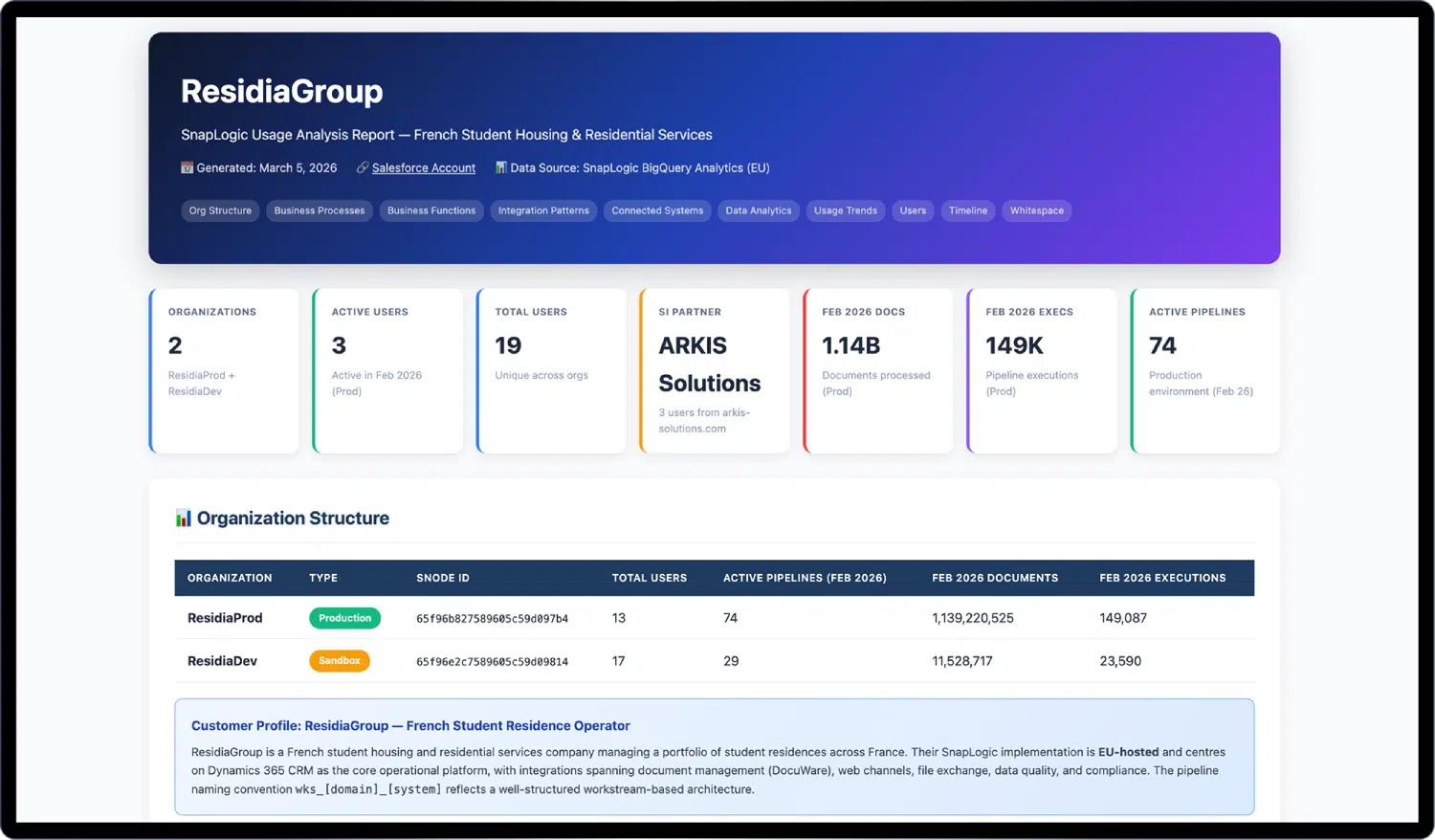Click the bar chart icon beside Organization Structure
The width and height of the screenshot is (1435, 840).
[184, 519]
